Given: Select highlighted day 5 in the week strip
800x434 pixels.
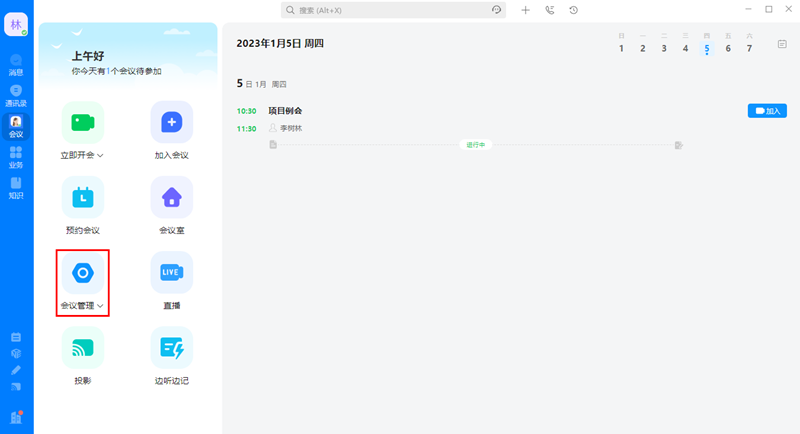Looking at the screenshot, I should (x=707, y=48).
